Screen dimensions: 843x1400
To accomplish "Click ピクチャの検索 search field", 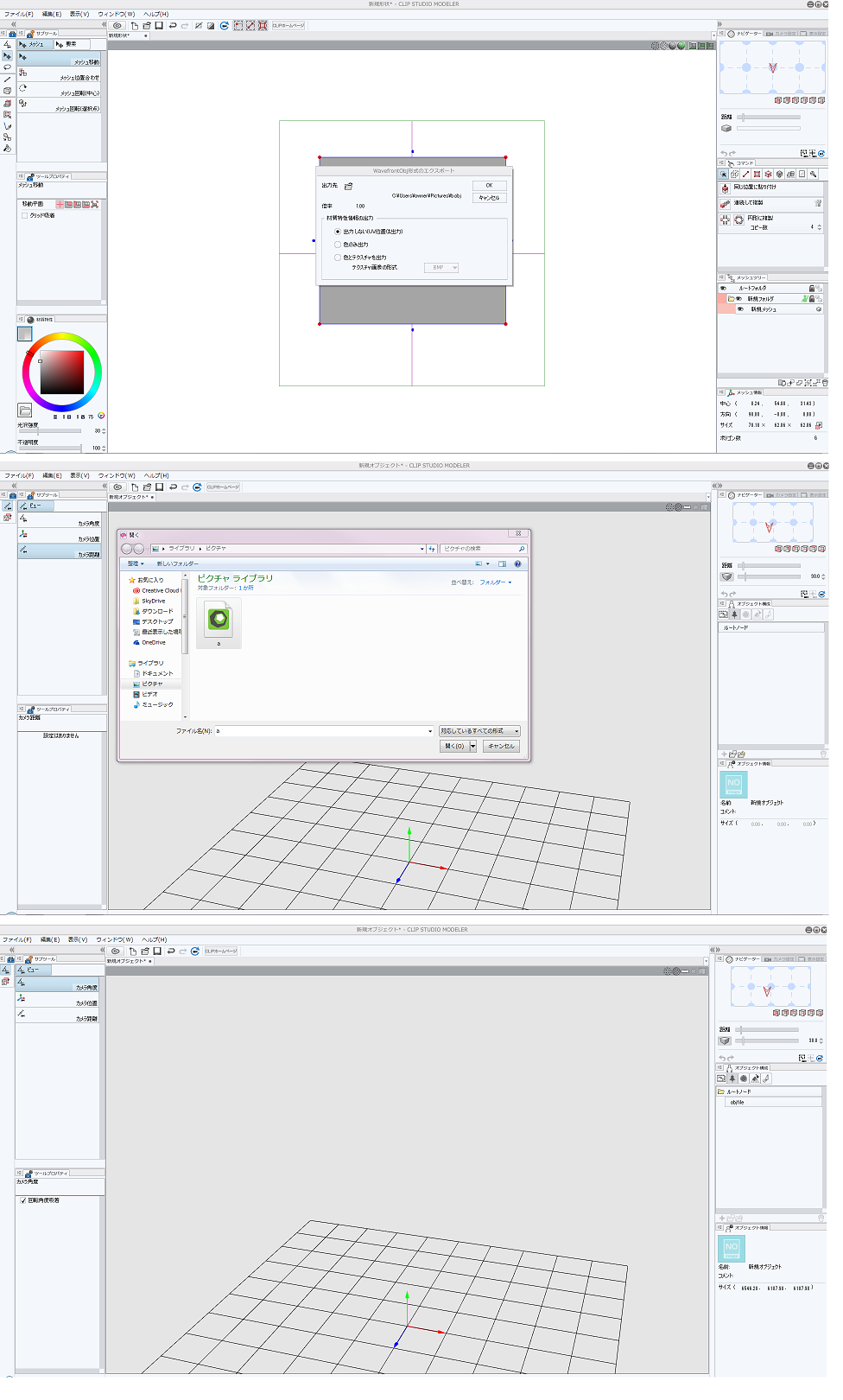I will [x=483, y=549].
